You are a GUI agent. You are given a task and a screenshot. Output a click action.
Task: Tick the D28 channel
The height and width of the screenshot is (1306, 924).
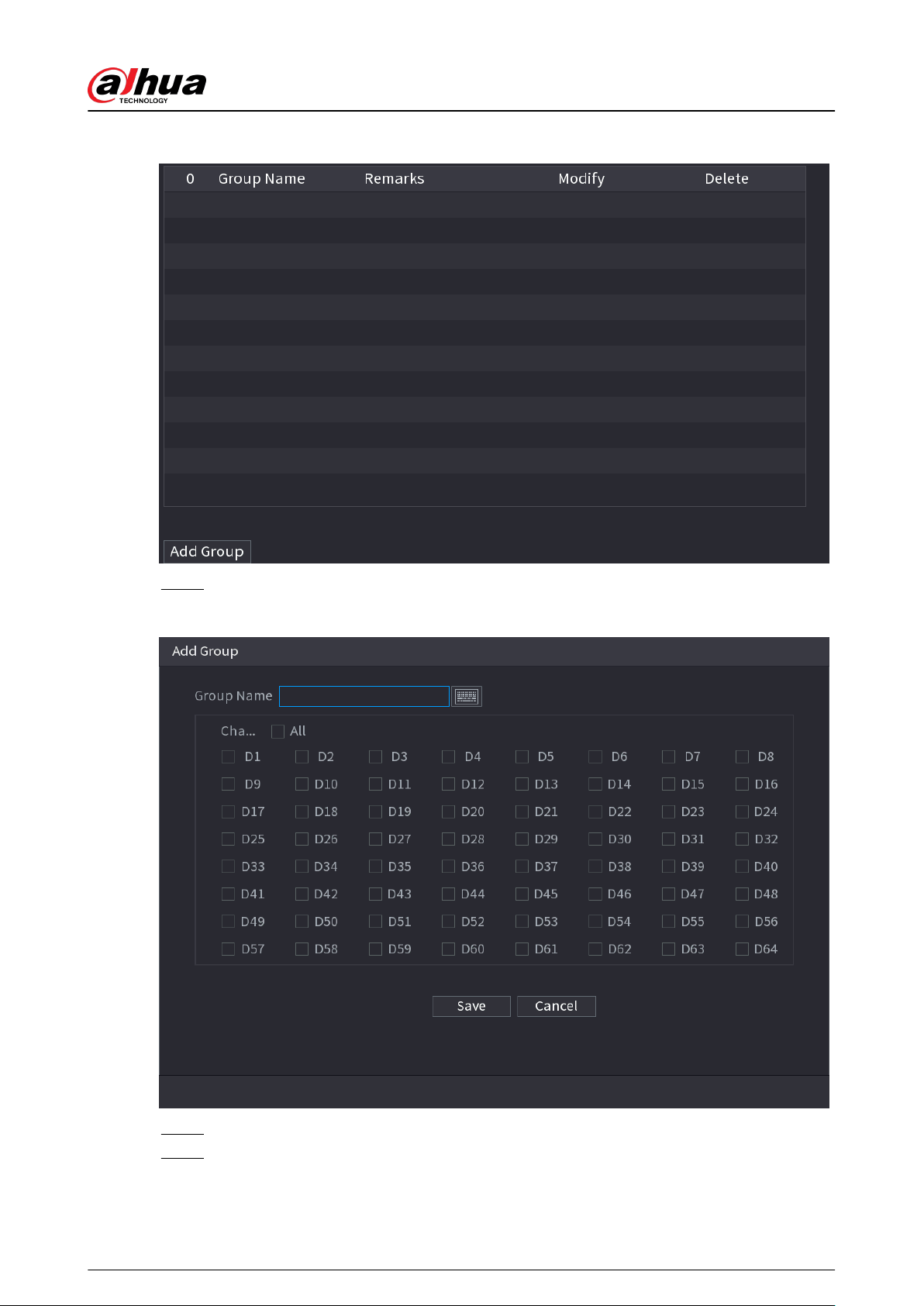(x=448, y=839)
